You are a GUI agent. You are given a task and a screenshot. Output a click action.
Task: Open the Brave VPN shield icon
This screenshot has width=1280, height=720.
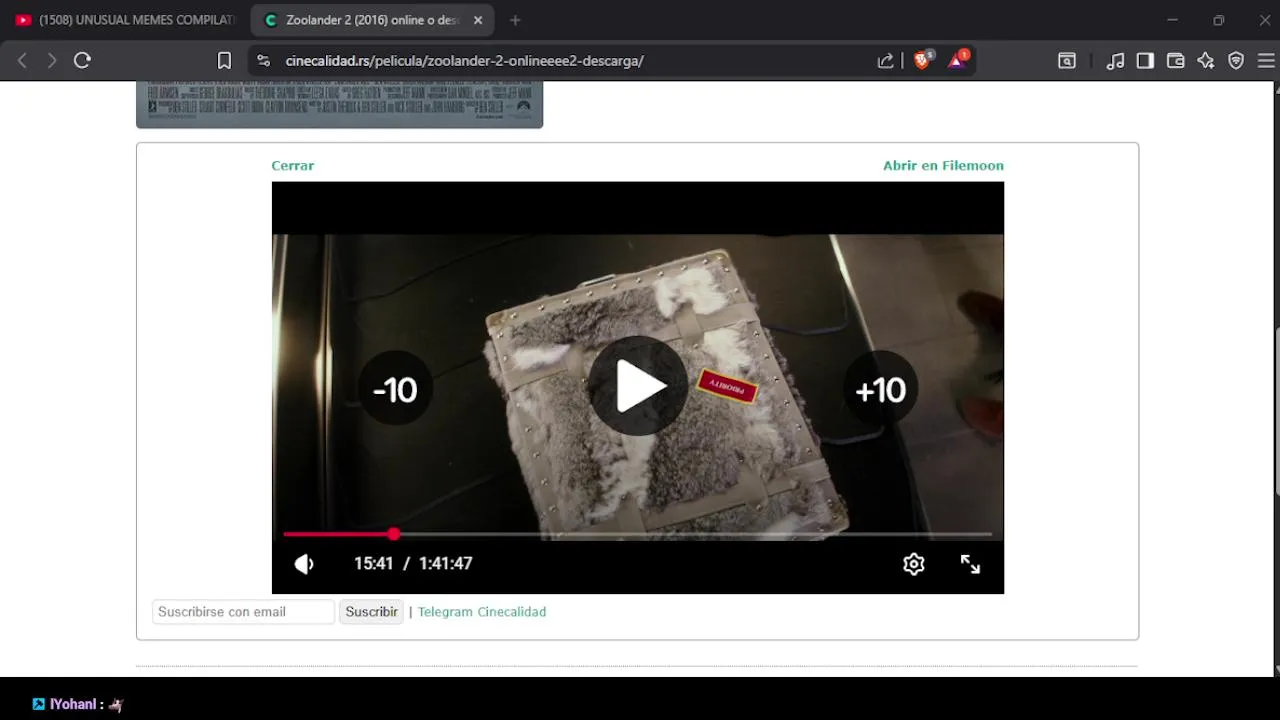click(x=1236, y=60)
